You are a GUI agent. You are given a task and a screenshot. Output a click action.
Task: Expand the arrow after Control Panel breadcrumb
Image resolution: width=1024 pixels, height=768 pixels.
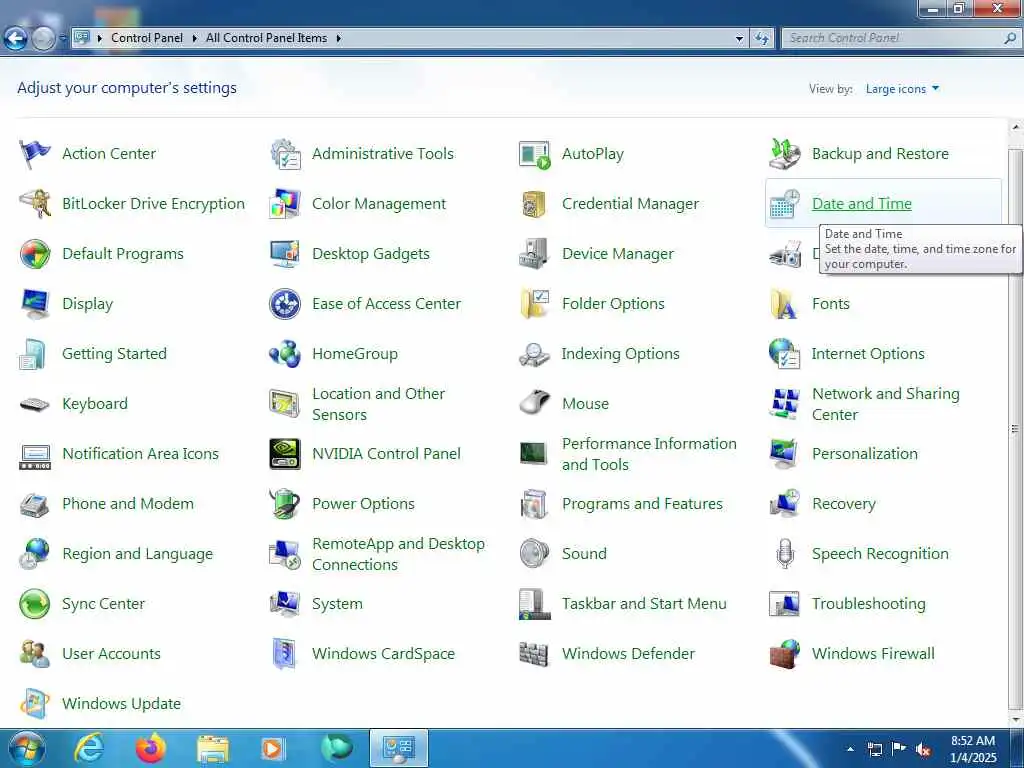point(195,39)
